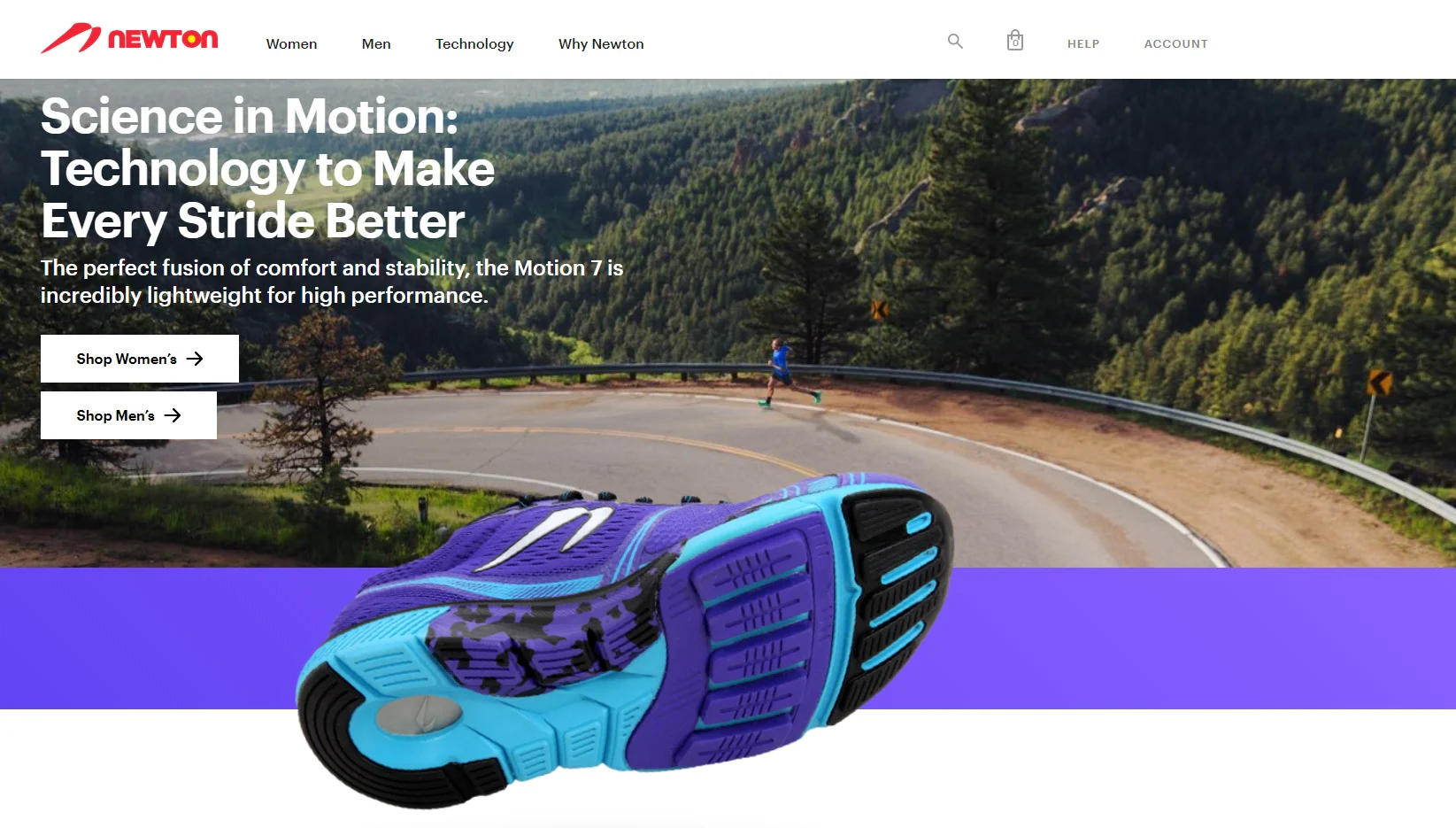1456x828 pixels.
Task: Open the Men menu
Action: tap(376, 43)
